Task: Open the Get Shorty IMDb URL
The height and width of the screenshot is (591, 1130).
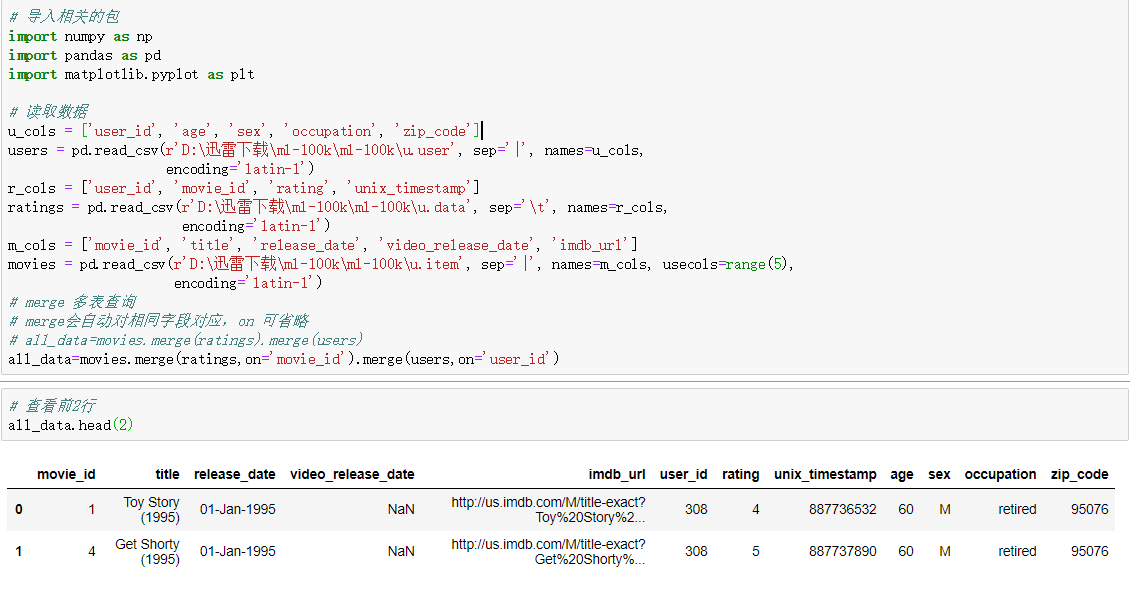Action: point(548,552)
